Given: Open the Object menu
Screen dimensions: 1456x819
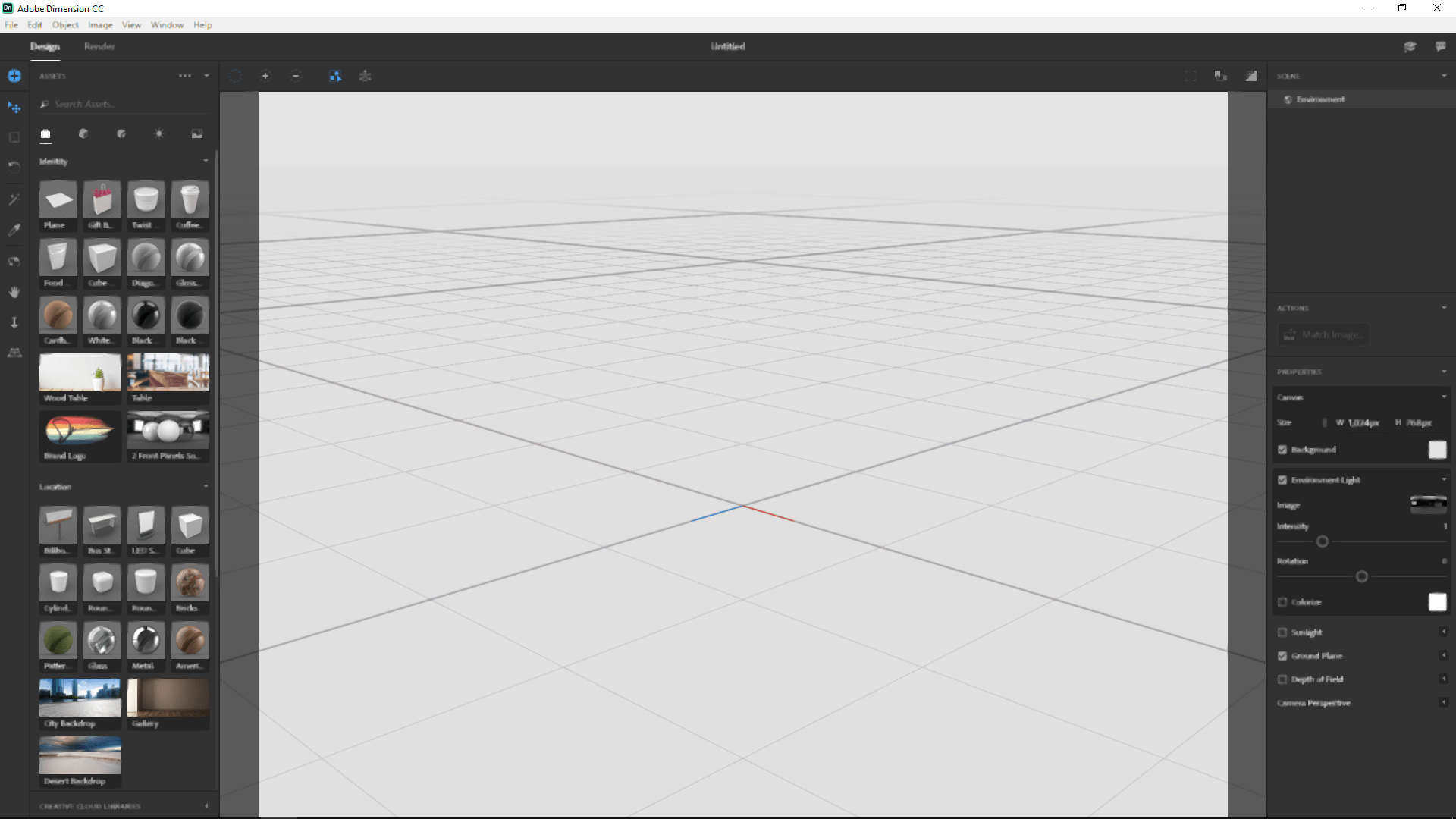Looking at the screenshot, I should pyautogui.click(x=65, y=25).
